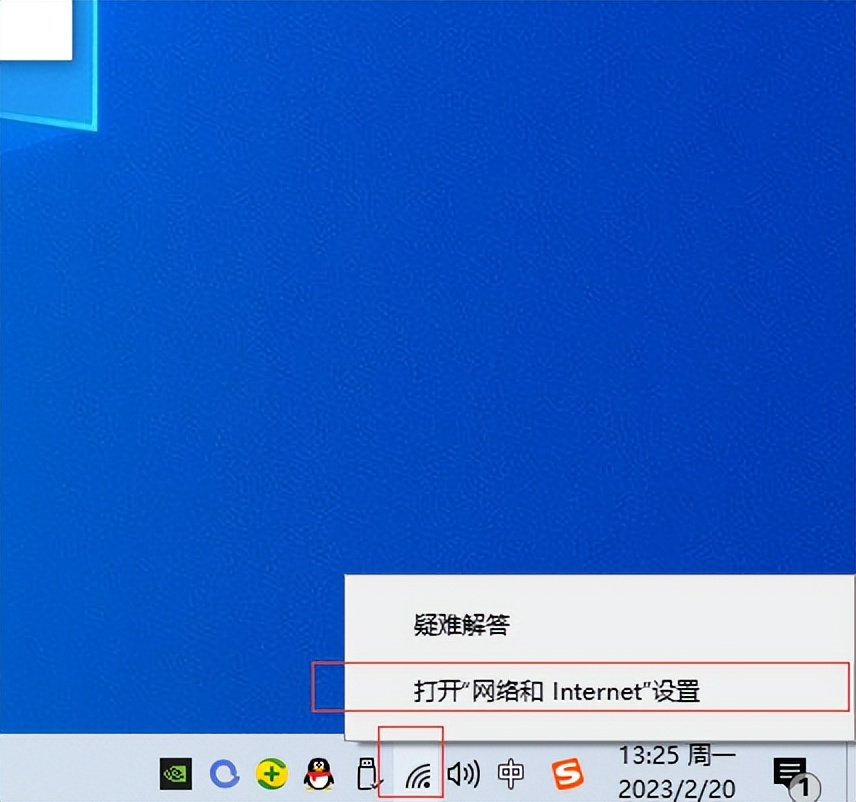The height and width of the screenshot is (802, 856).
Task: Choose 打开"网络和 Internet"设置 from the menu
Action: pyautogui.click(x=557, y=690)
